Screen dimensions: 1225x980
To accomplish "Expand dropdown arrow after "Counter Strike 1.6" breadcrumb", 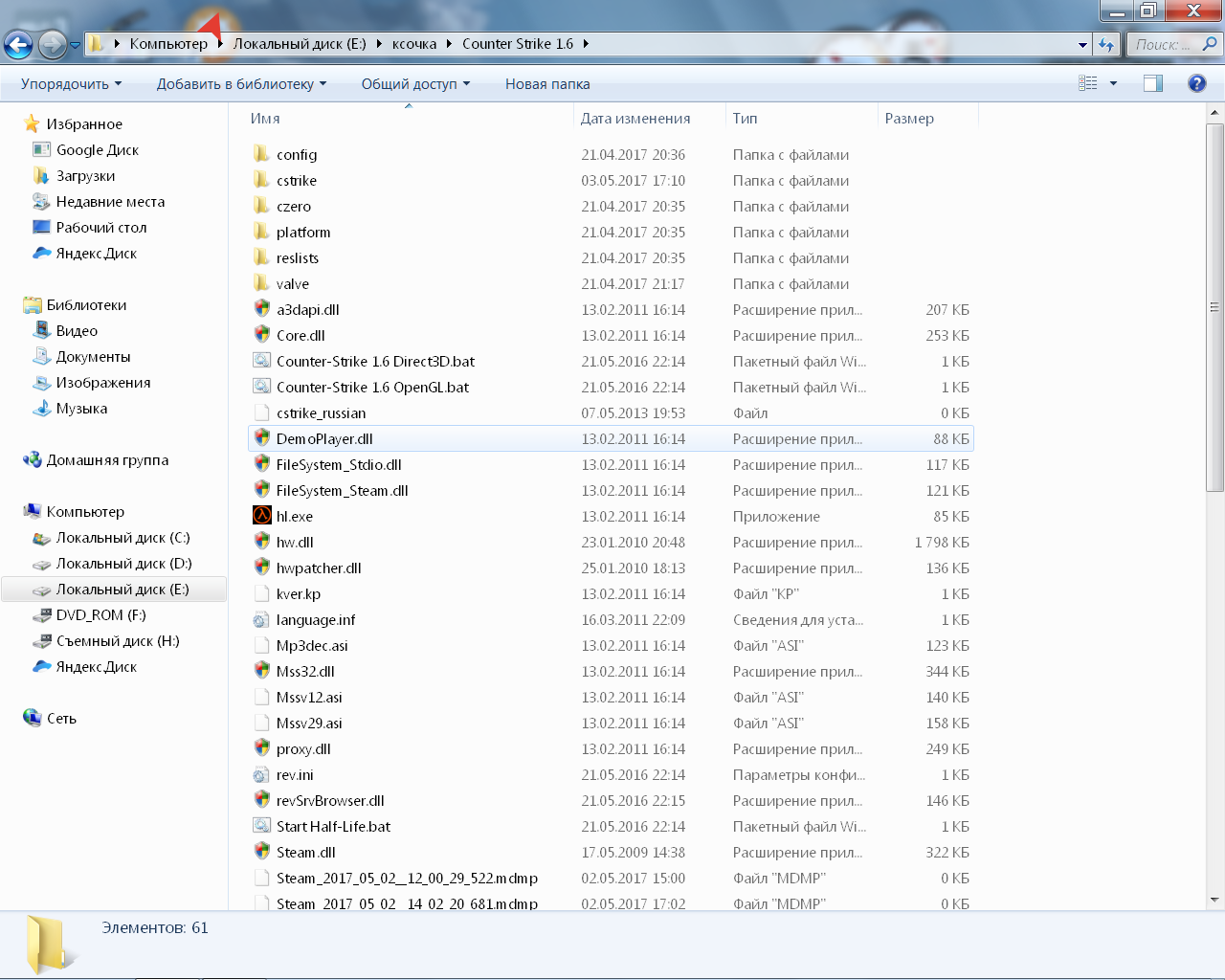I will [586, 44].
